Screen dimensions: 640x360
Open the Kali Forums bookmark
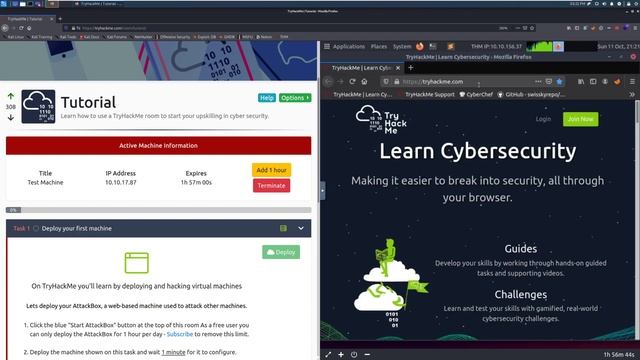tap(115, 37)
